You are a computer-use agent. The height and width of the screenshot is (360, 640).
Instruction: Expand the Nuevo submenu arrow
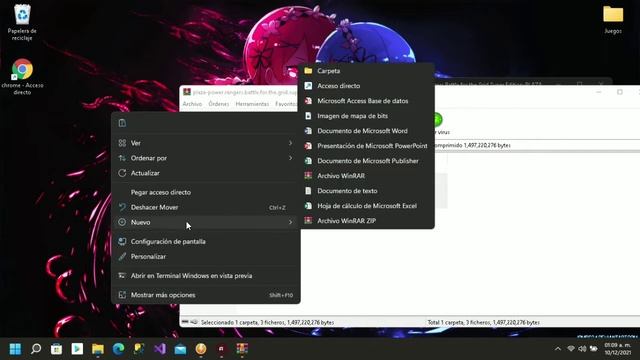point(290,222)
